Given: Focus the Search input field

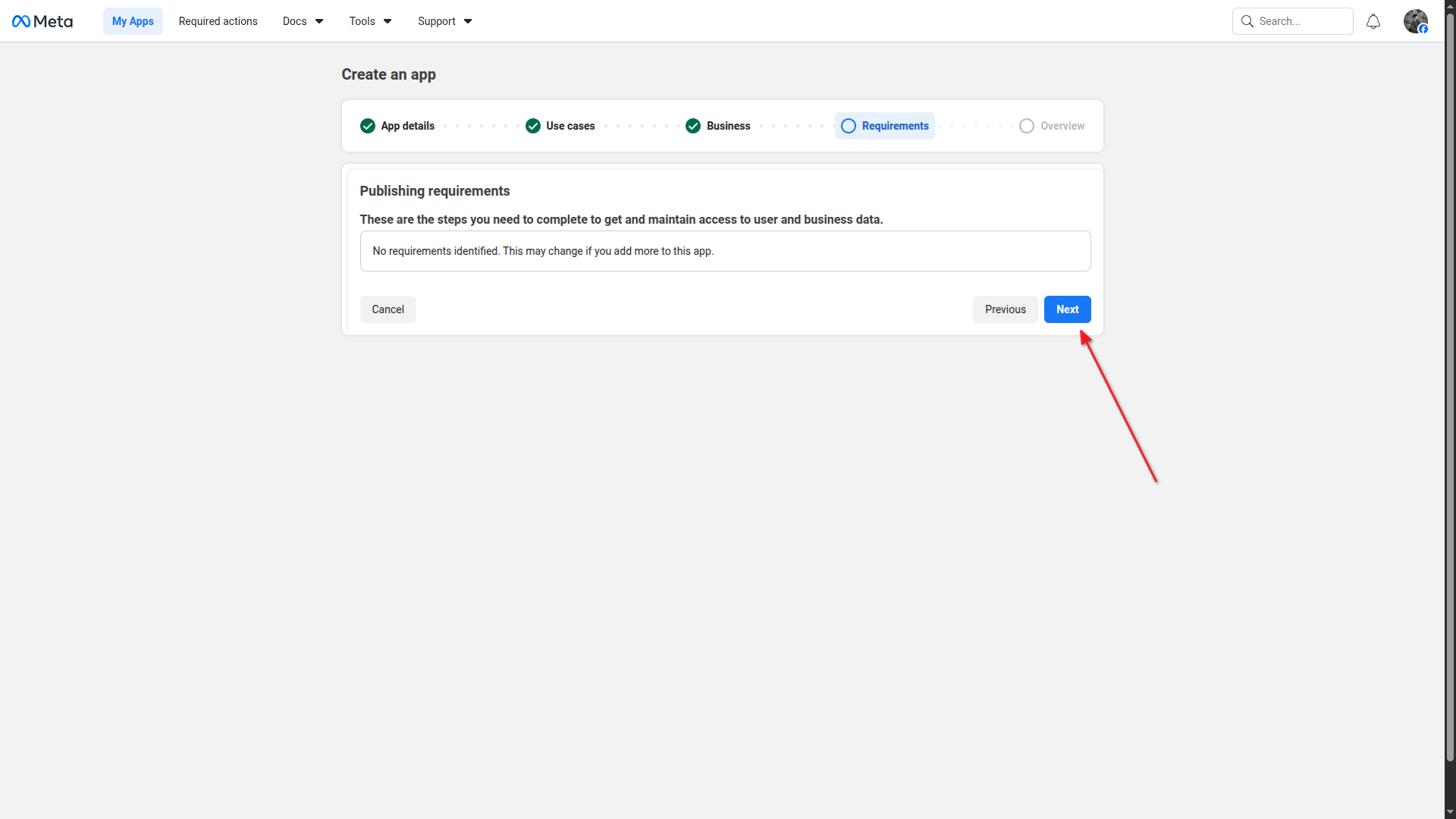Looking at the screenshot, I should point(1301,21).
